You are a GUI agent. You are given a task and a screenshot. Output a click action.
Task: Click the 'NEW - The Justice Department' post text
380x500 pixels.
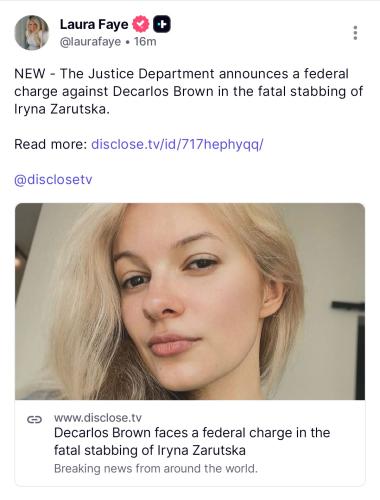pyautogui.click(x=114, y=74)
